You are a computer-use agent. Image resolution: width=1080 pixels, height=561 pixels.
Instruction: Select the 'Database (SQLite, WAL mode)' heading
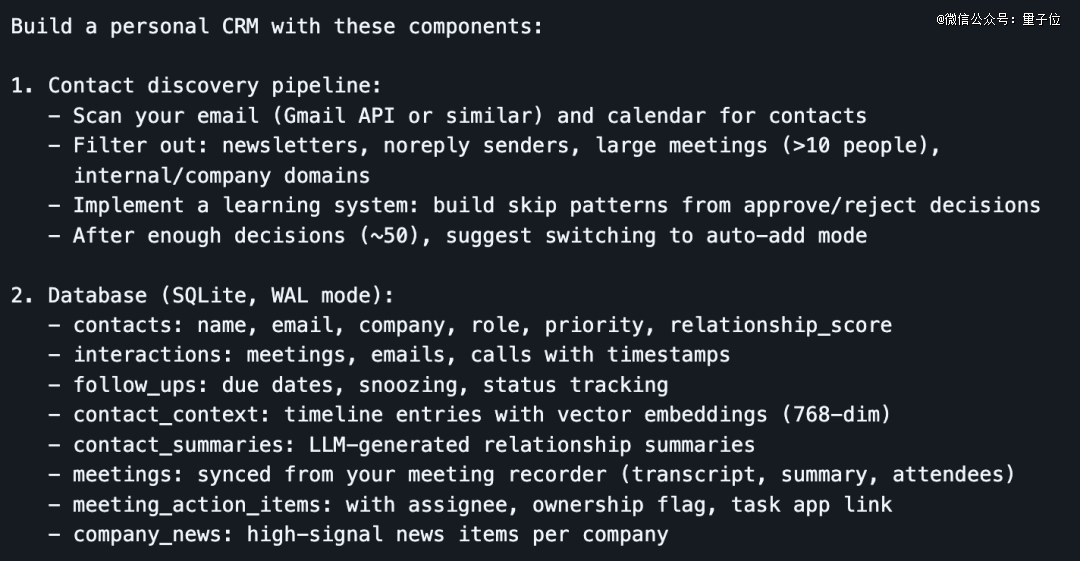[221, 296]
